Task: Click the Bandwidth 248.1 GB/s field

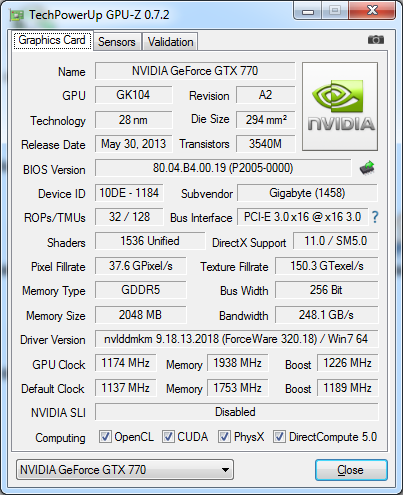Action: click(x=327, y=315)
